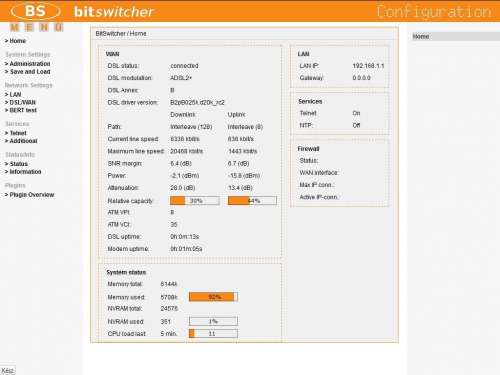500x375 pixels.
Task: Click ATM VCI value 35
Action: 174,224
